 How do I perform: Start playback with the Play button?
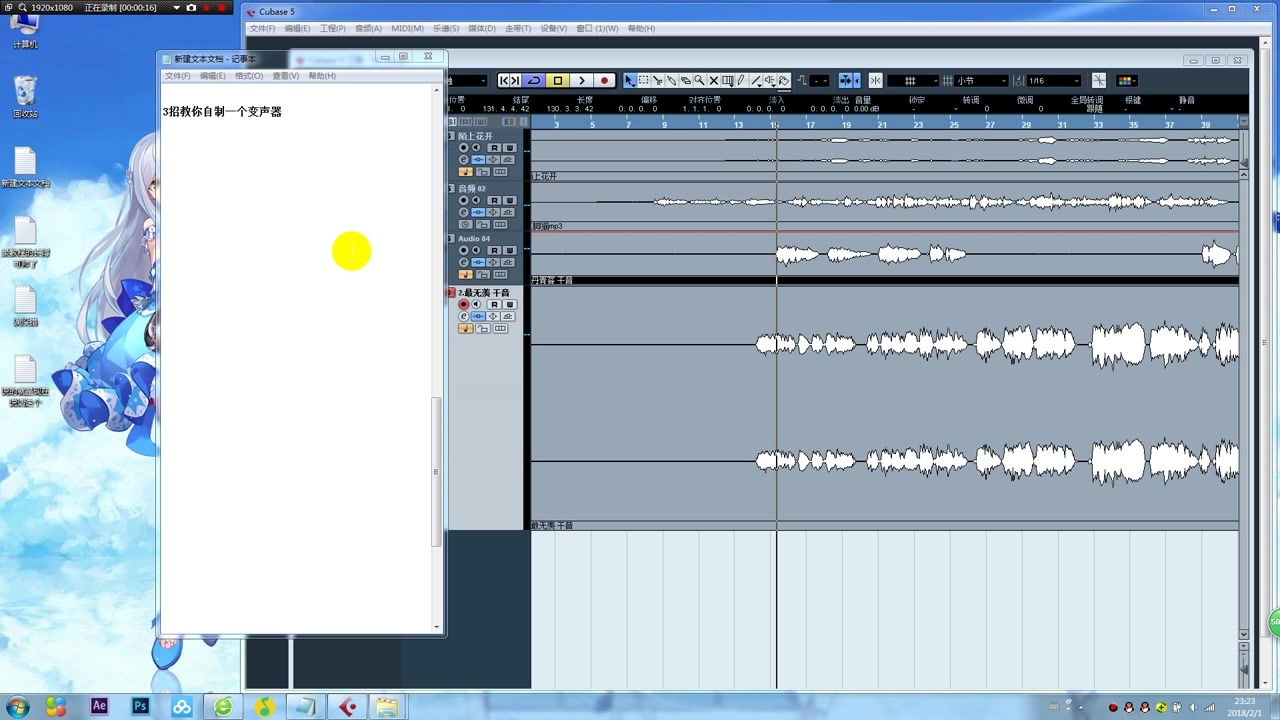[582, 80]
